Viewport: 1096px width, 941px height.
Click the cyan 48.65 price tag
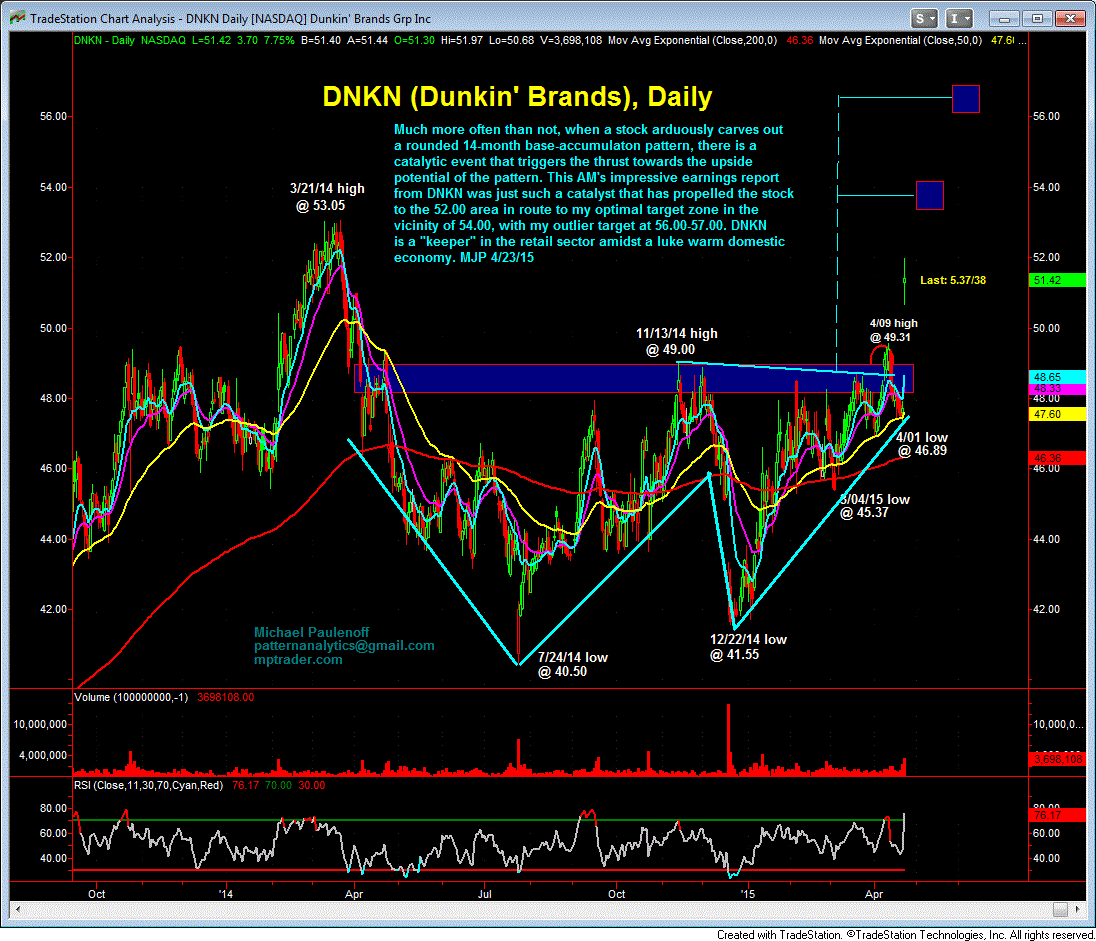click(1058, 378)
